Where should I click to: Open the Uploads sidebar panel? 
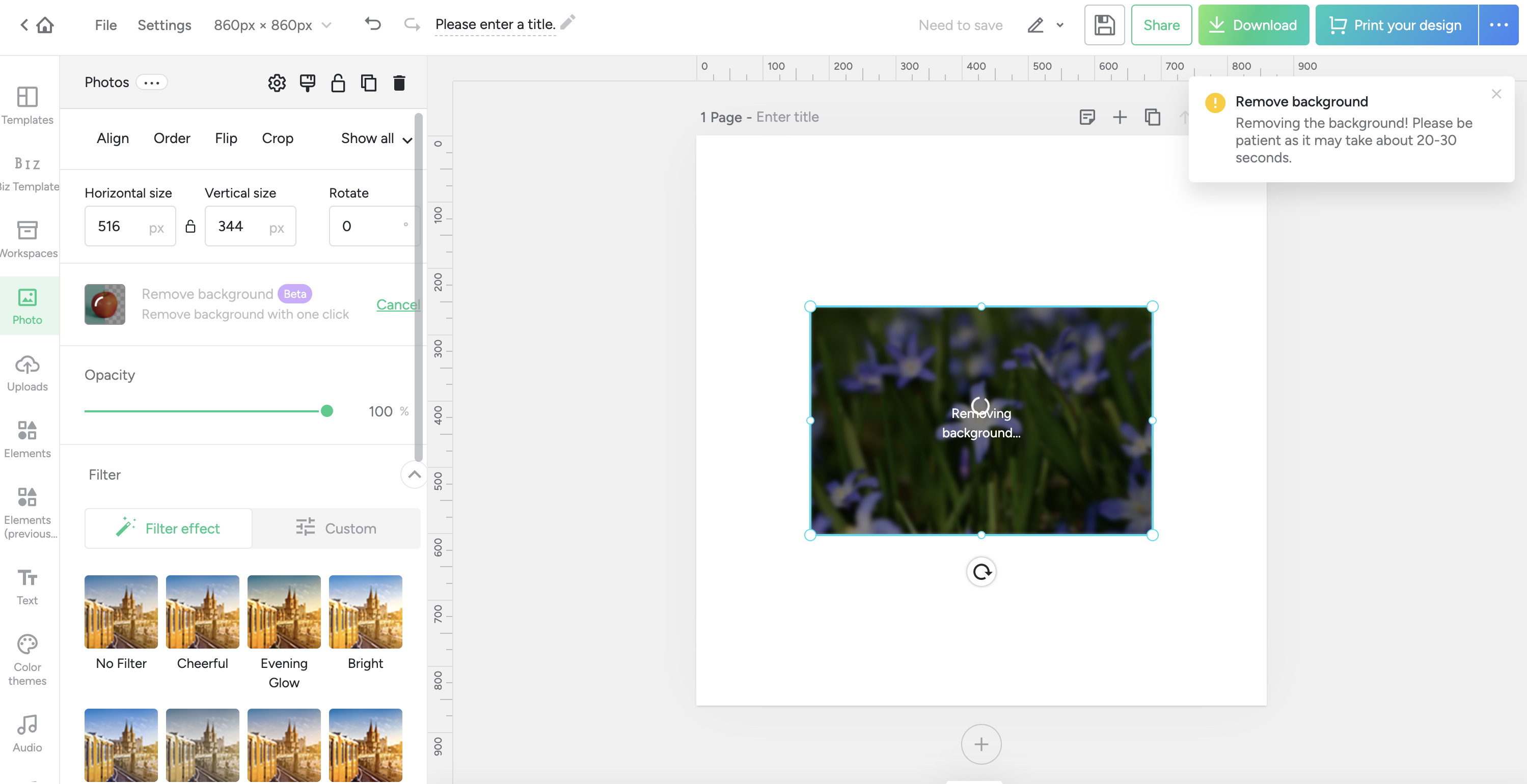pyautogui.click(x=28, y=373)
